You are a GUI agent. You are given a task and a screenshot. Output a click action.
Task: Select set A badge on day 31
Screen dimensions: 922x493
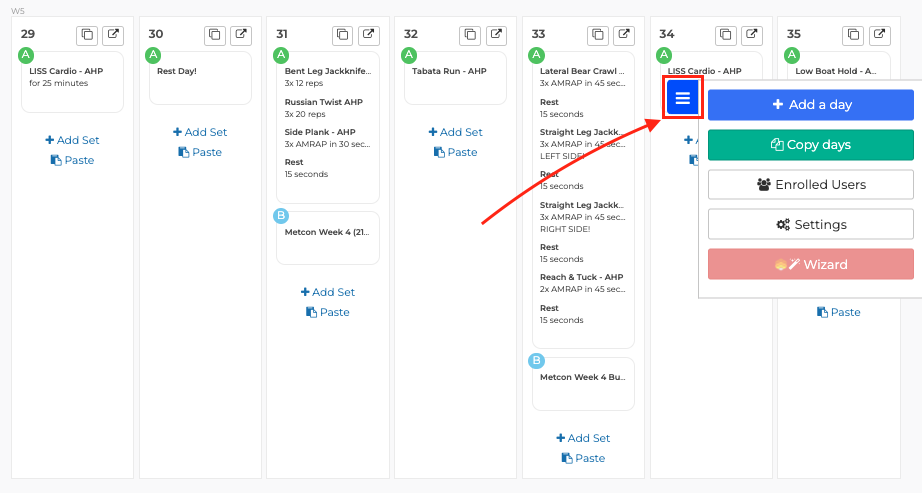point(281,55)
